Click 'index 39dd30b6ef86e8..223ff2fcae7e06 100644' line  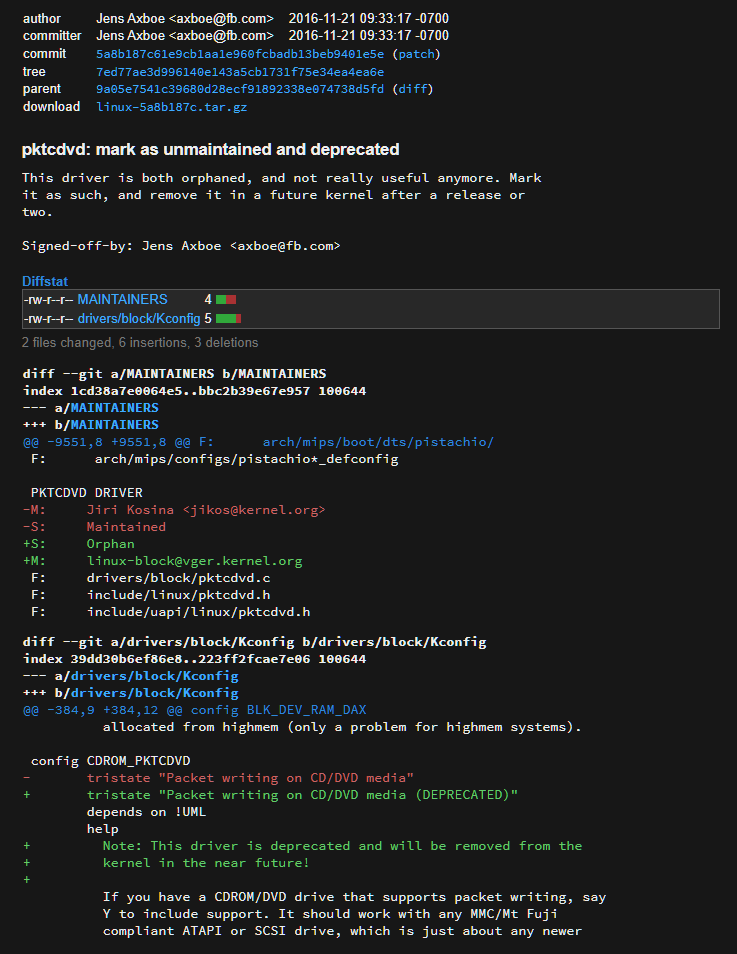tap(194, 659)
